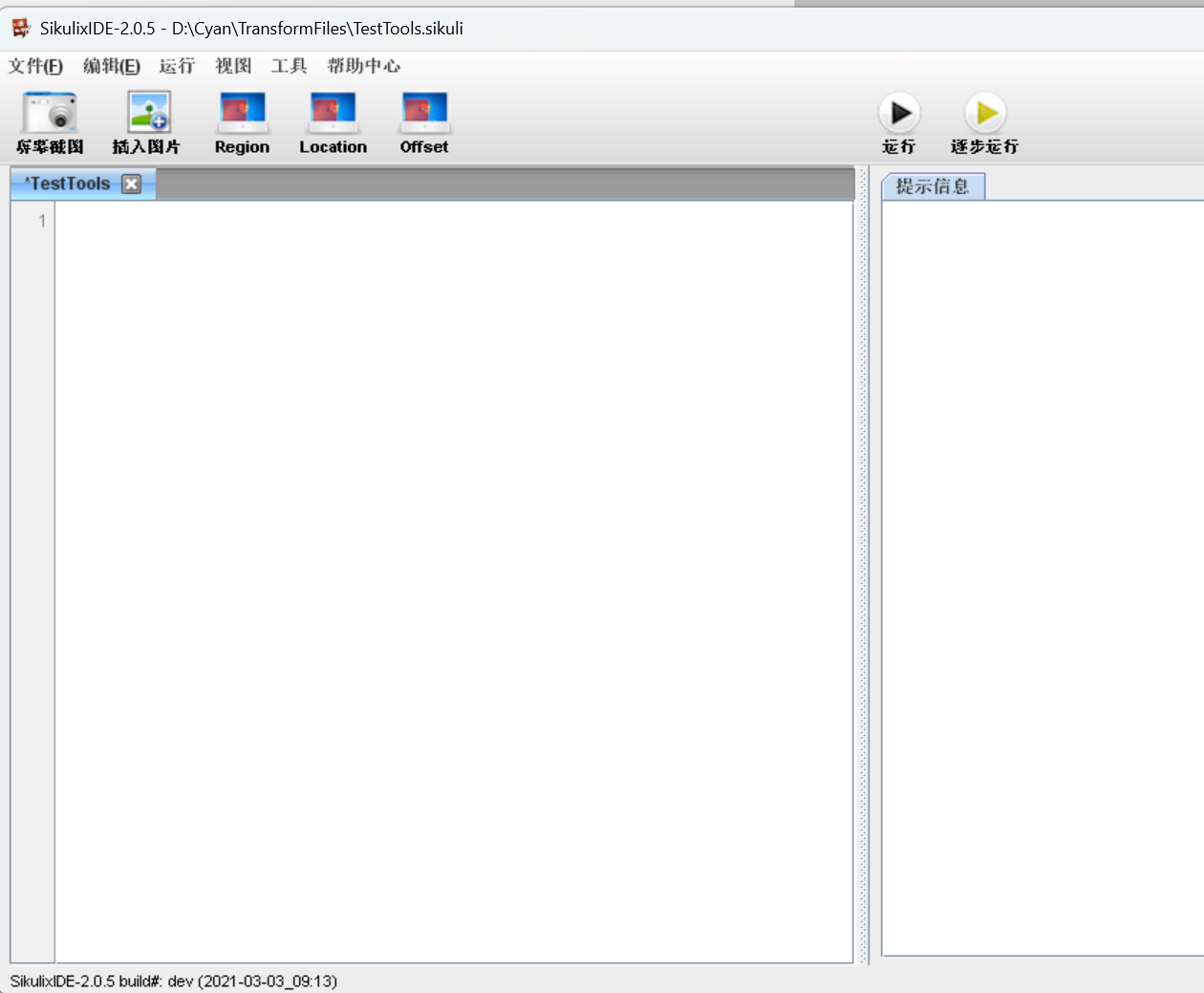Open the 编辑(E) menu

[111, 67]
